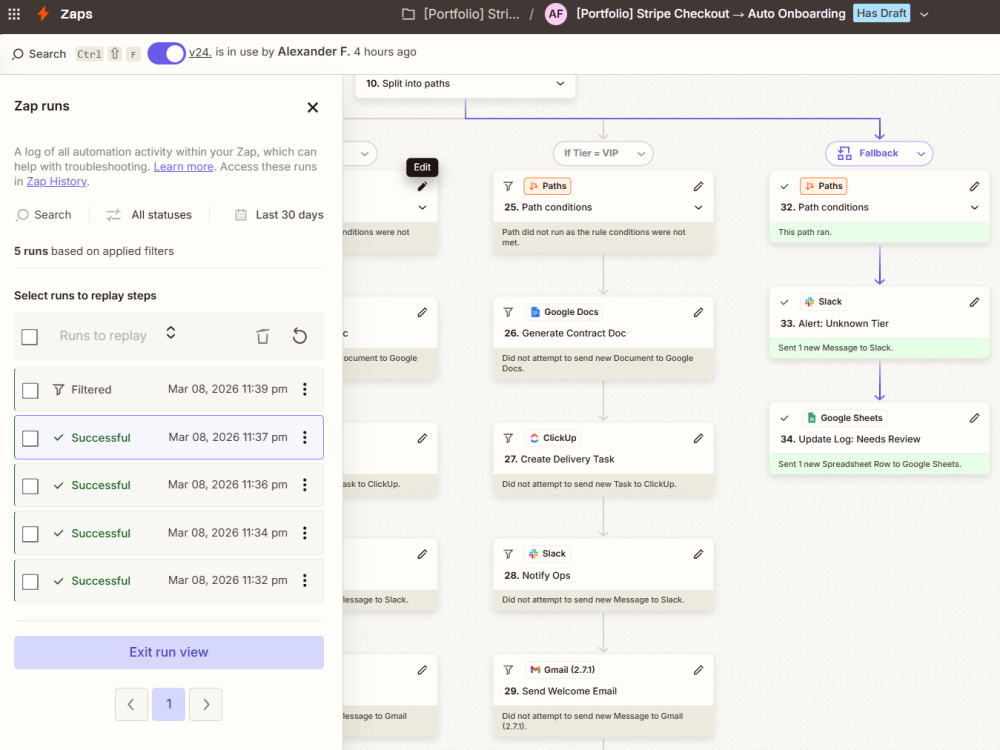Click the folder icon in breadcrumb
Viewport: 1000px width, 750px height.
(408, 14)
